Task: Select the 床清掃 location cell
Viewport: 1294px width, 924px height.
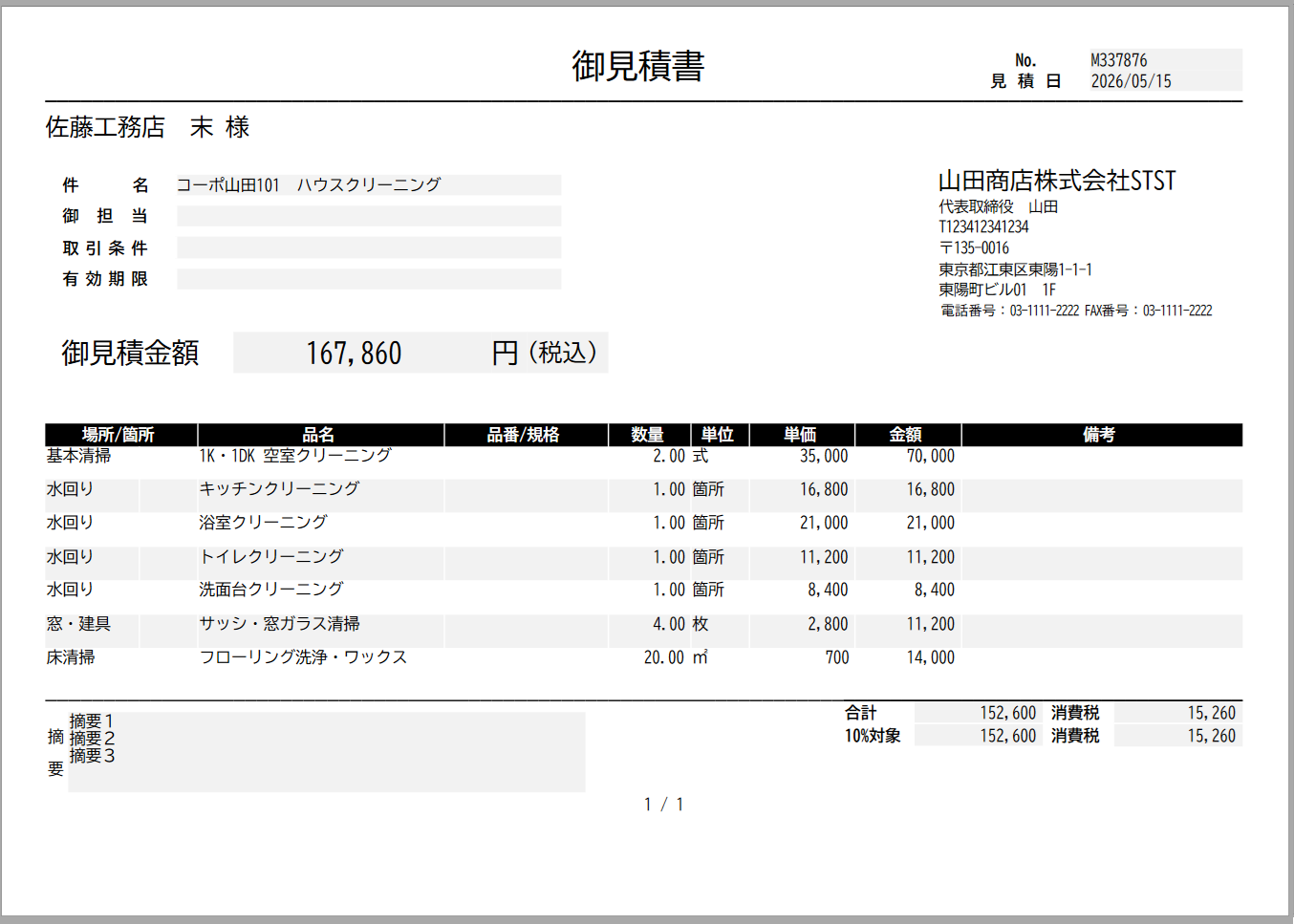Action: click(x=71, y=657)
